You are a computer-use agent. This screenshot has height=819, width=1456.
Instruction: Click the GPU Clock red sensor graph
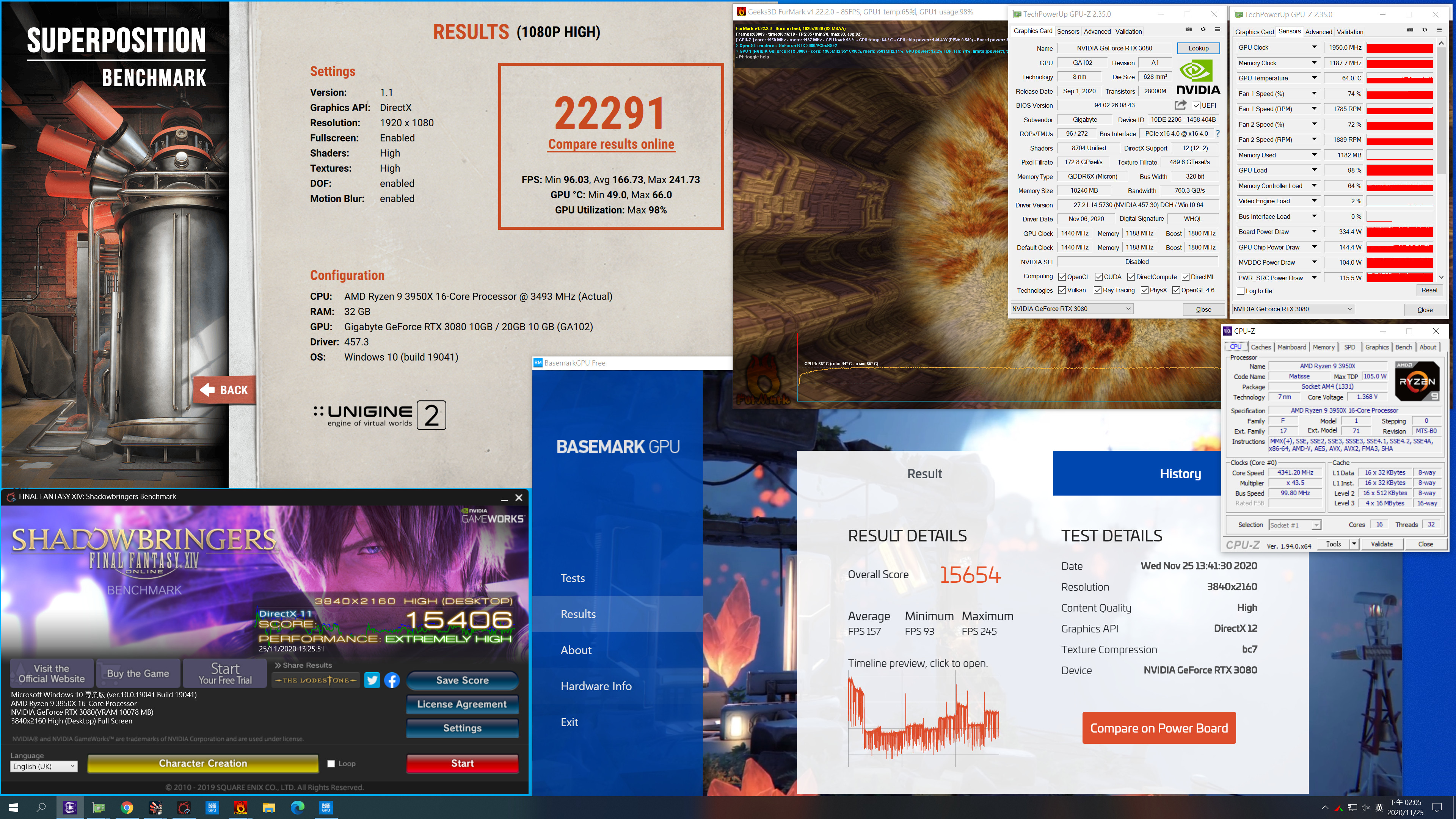coord(1400,47)
